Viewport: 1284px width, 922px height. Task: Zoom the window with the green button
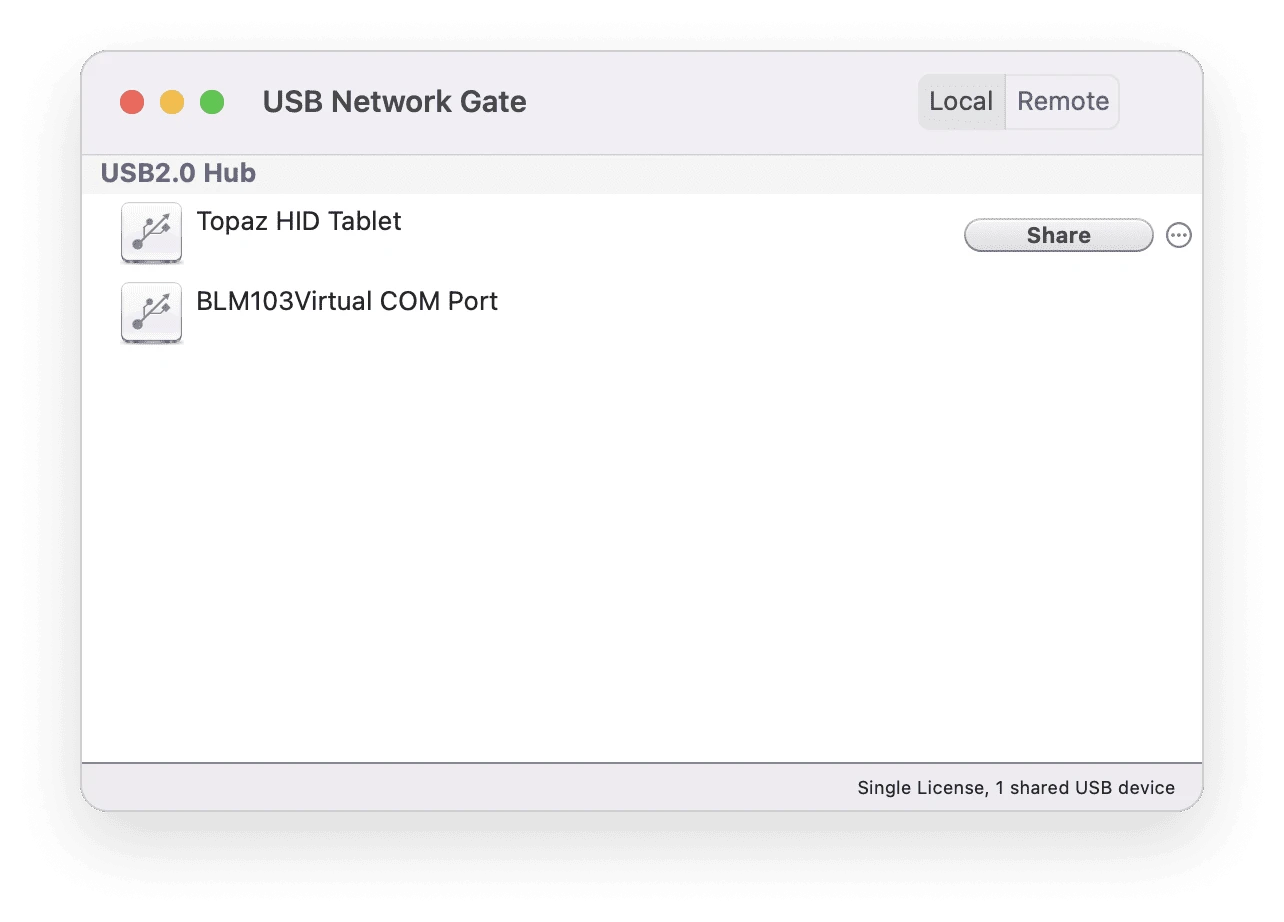[x=212, y=101]
